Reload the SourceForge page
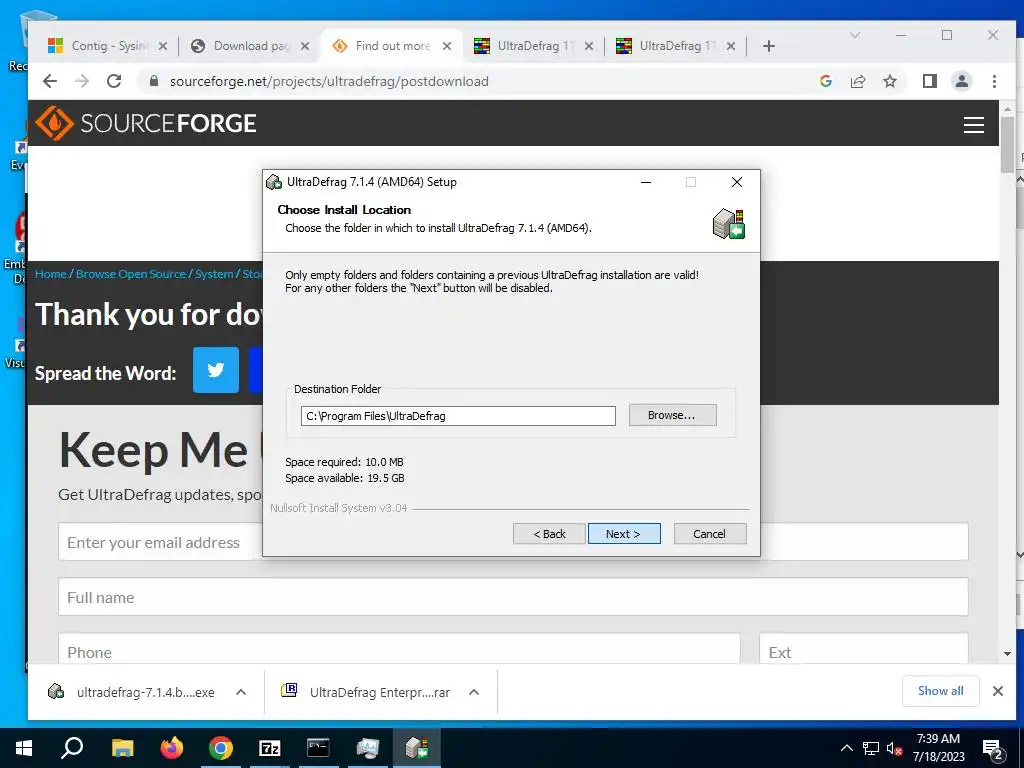 point(114,81)
